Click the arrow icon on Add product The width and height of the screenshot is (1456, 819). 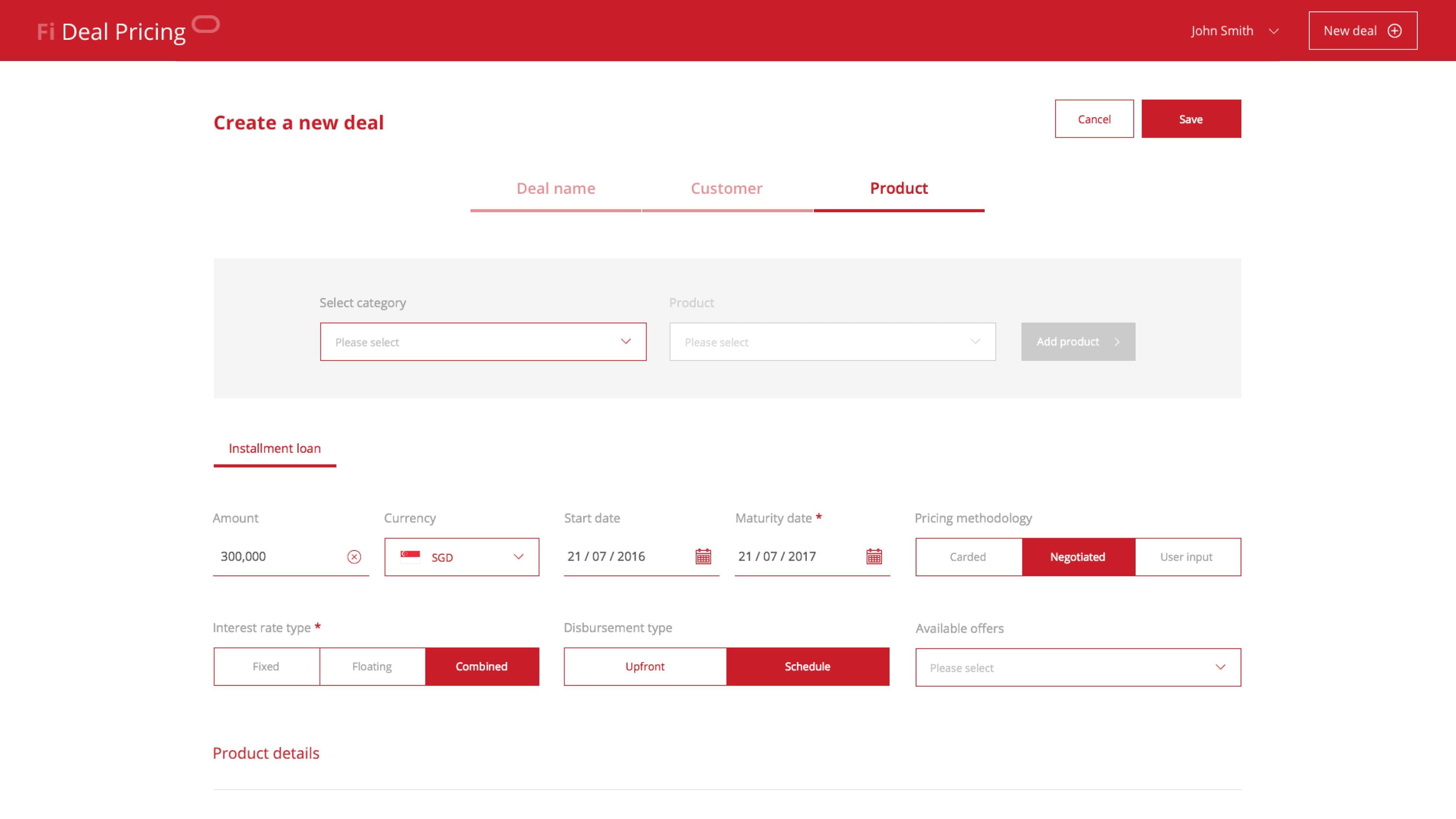pos(1117,341)
